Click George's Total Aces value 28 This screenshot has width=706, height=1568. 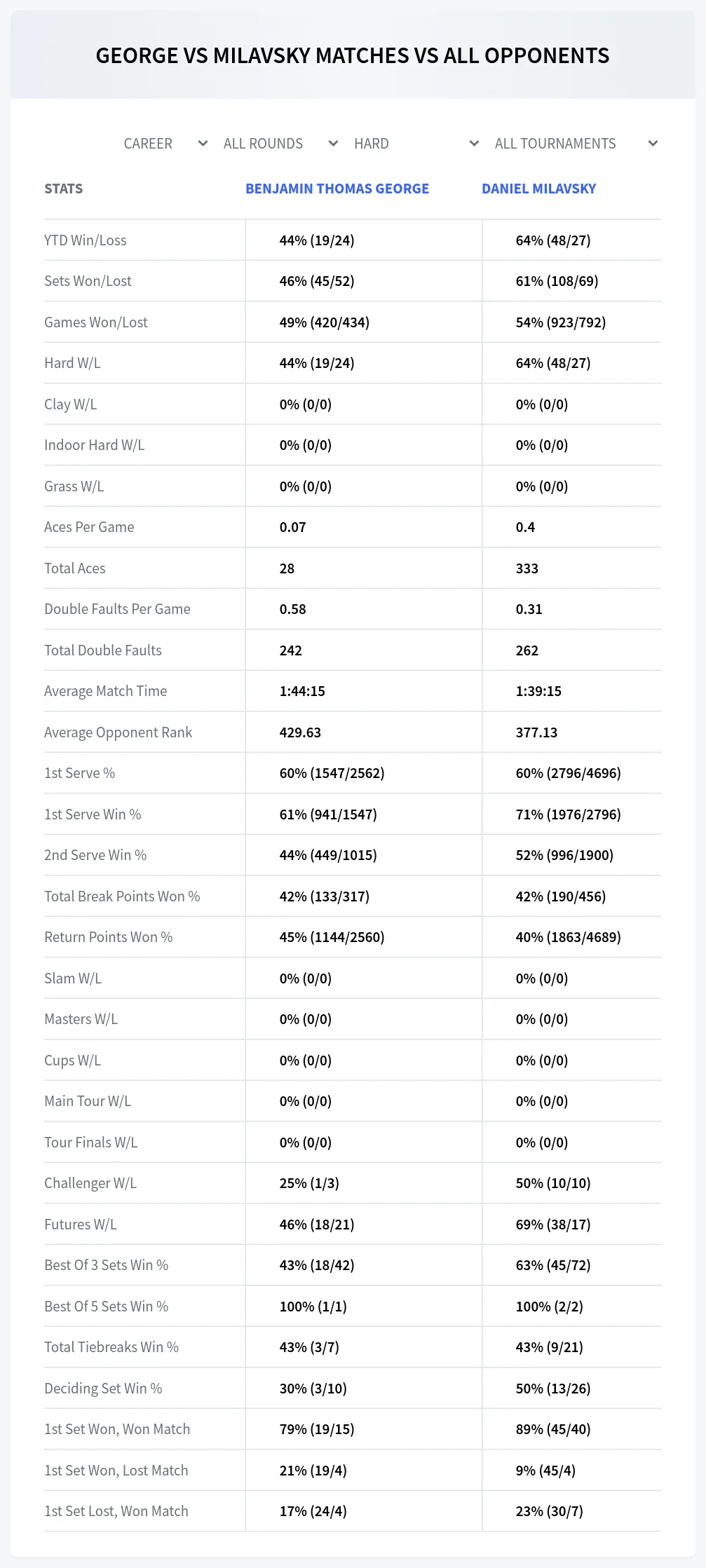pyautogui.click(x=287, y=568)
